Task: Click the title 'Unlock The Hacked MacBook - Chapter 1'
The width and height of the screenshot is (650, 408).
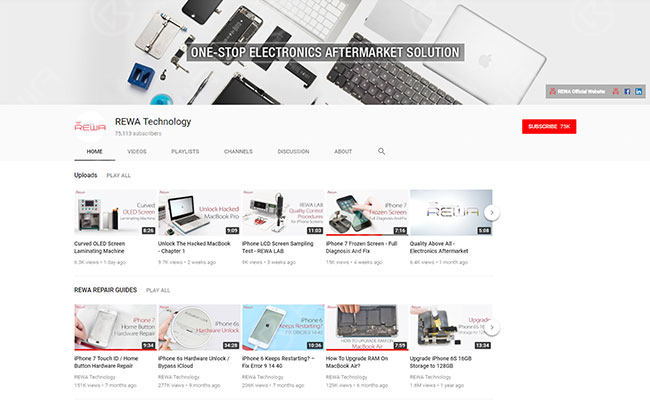Action: pyautogui.click(x=194, y=247)
